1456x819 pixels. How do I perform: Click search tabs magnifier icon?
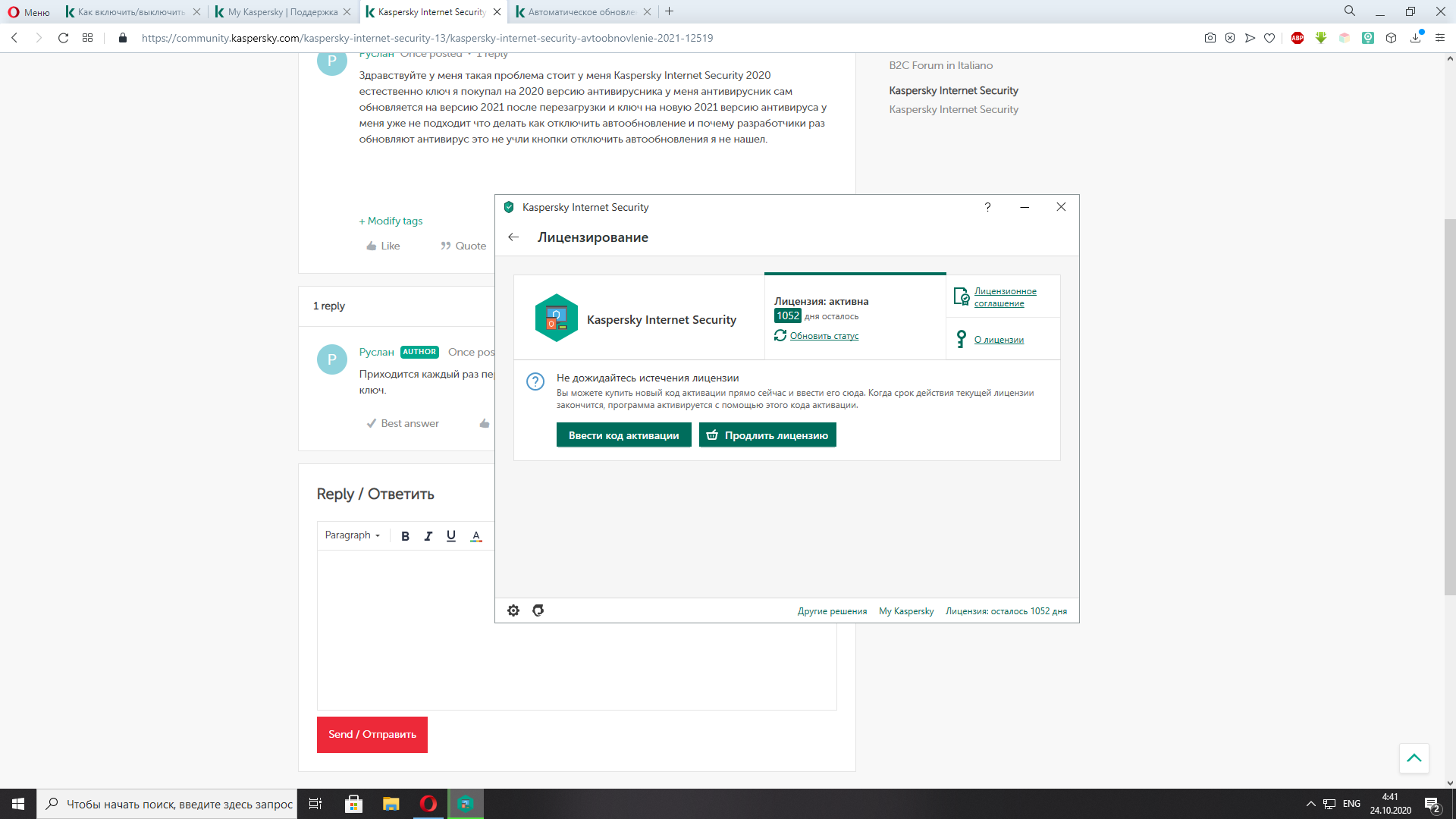1350,11
